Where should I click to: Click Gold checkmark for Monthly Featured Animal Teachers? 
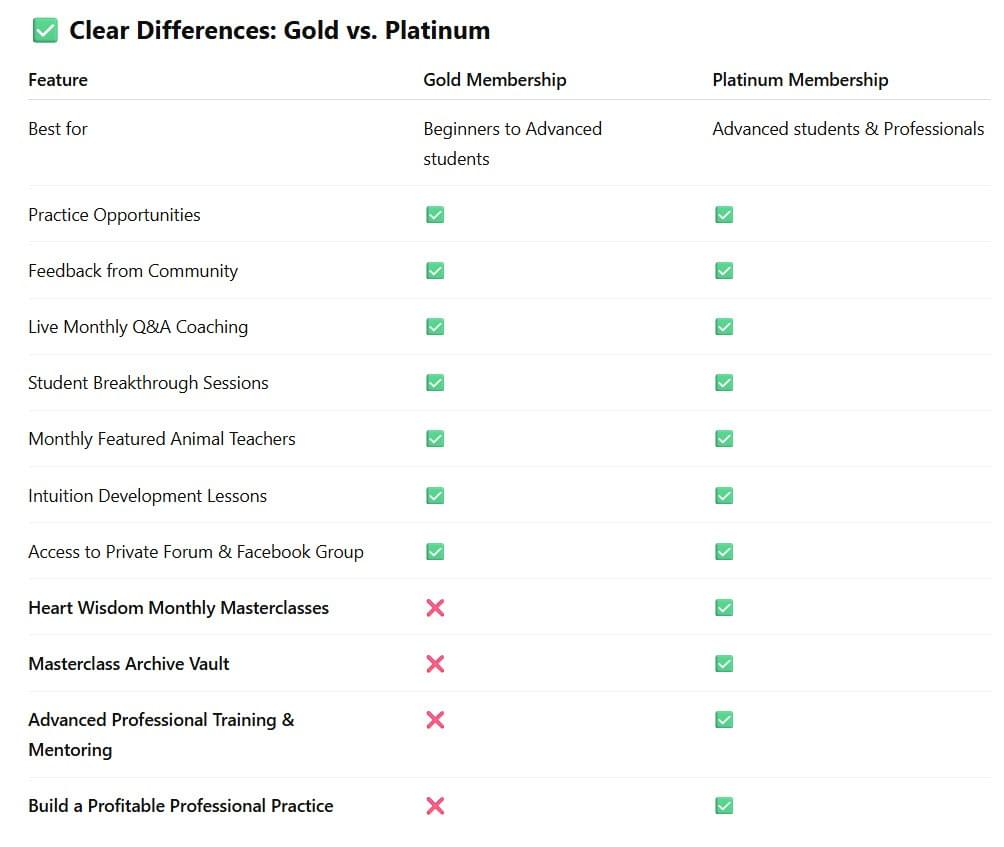click(x=435, y=439)
